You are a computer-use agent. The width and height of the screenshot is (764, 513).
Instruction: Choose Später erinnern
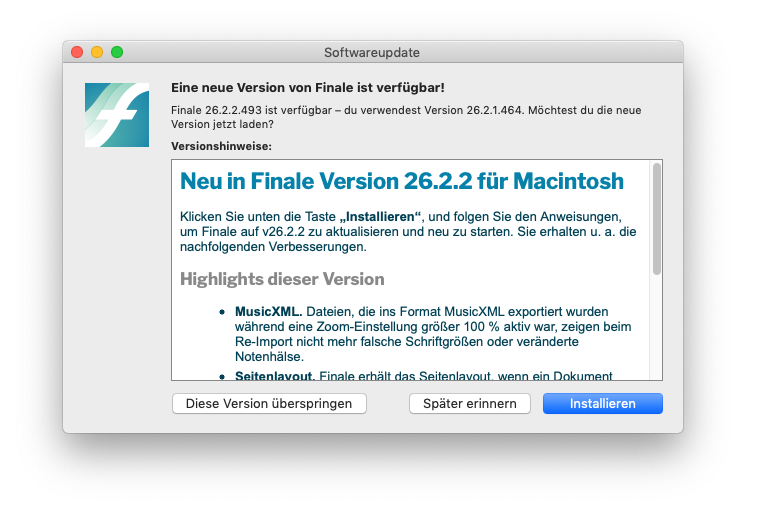470,403
